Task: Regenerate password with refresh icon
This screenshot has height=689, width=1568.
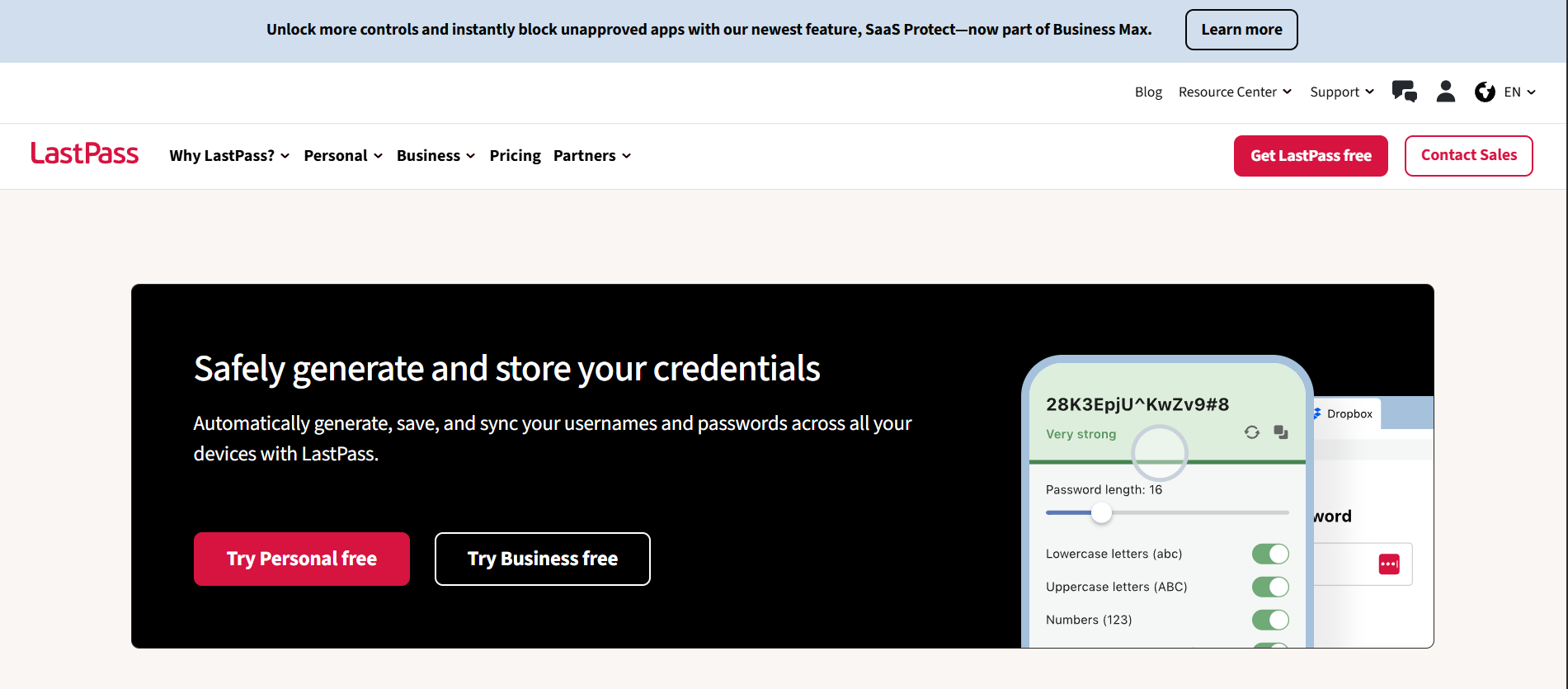Action: pyautogui.click(x=1251, y=432)
